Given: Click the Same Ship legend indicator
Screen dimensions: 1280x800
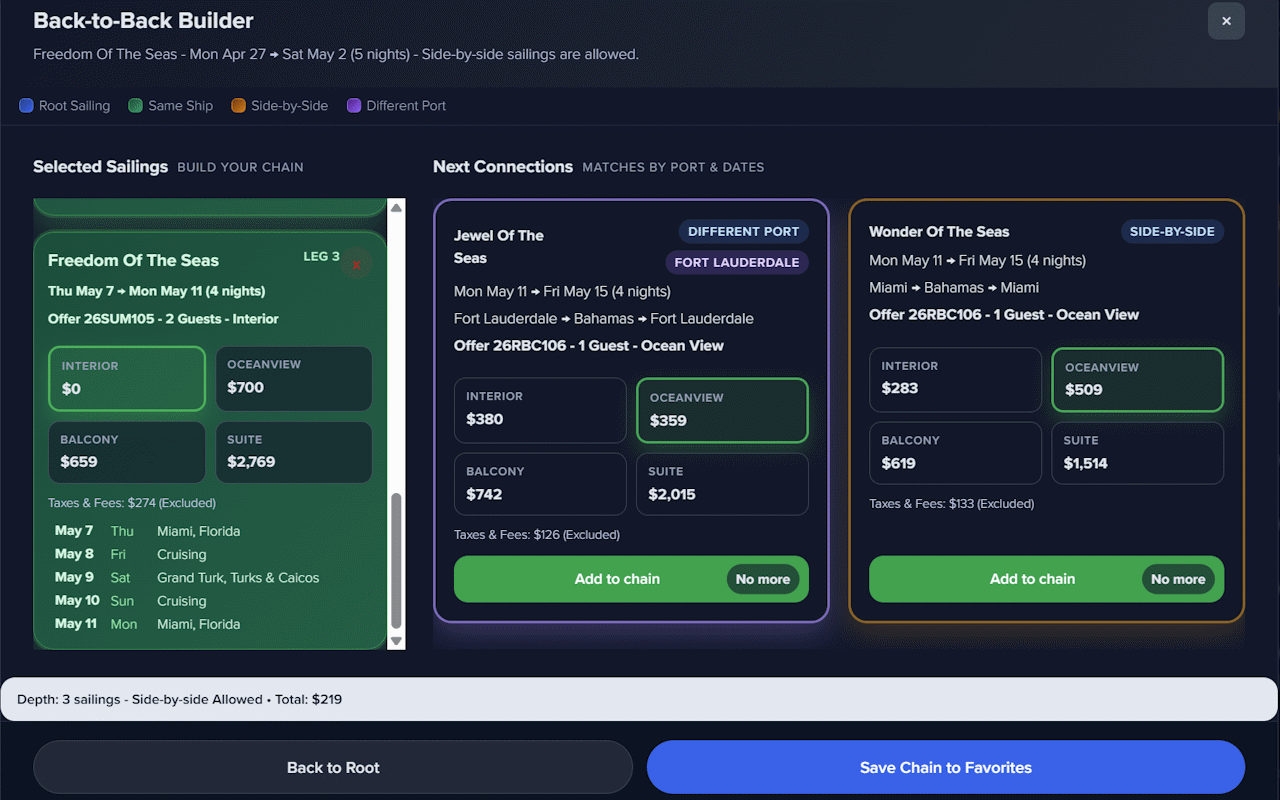Looking at the screenshot, I should point(134,105).
